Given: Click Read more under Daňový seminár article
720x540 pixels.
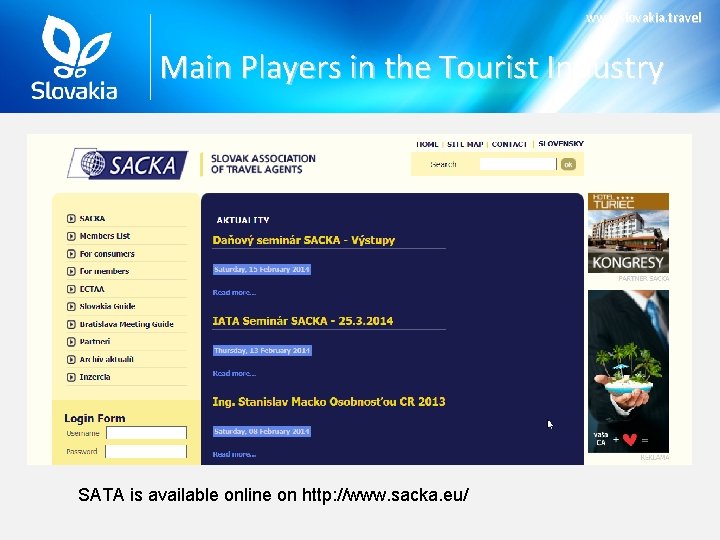Looking at the screenshot, I should (234, 292).
